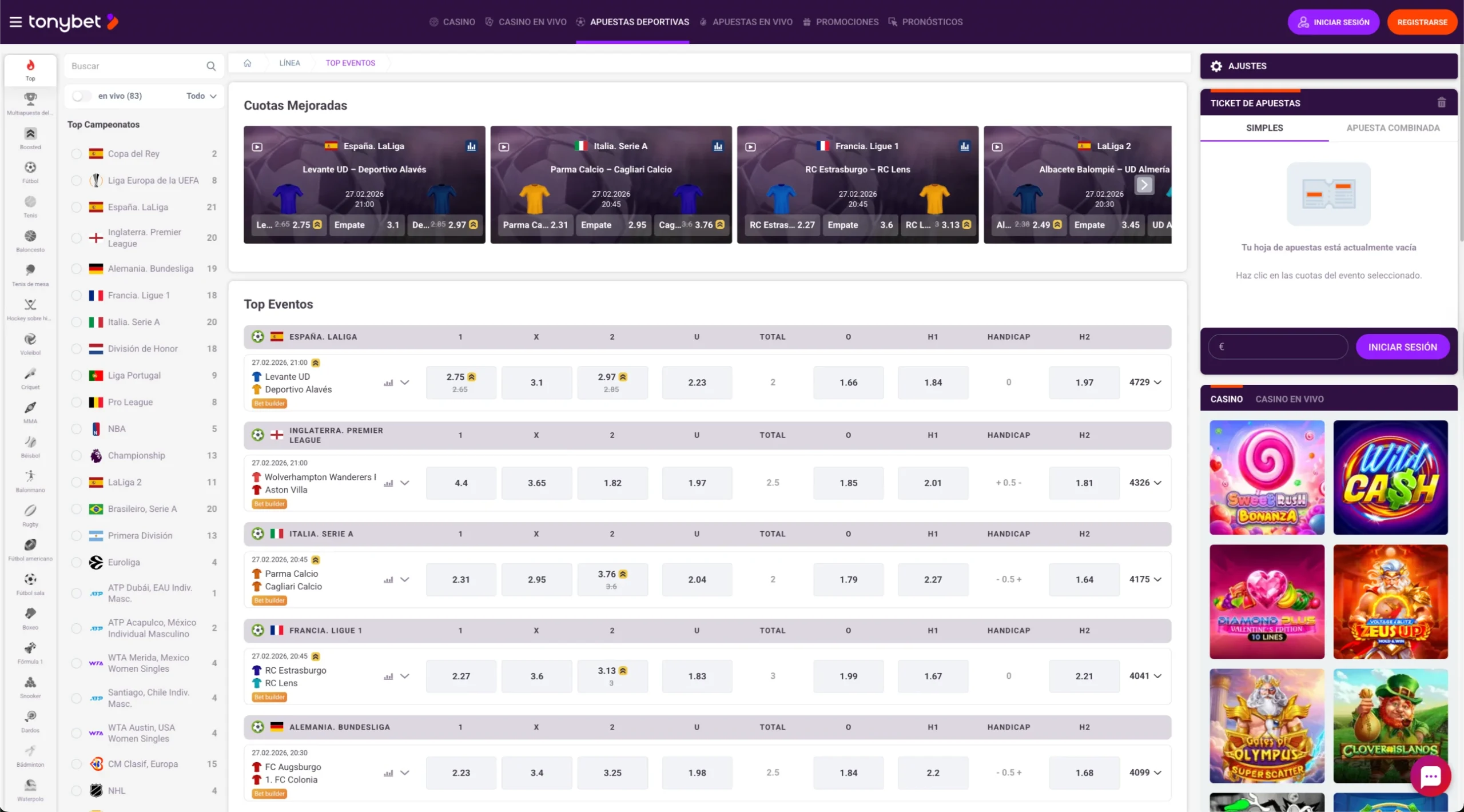Click the search magnifier icon in Buscar
This screenshot has width=1464, height=812.
[x=211, y=66]
